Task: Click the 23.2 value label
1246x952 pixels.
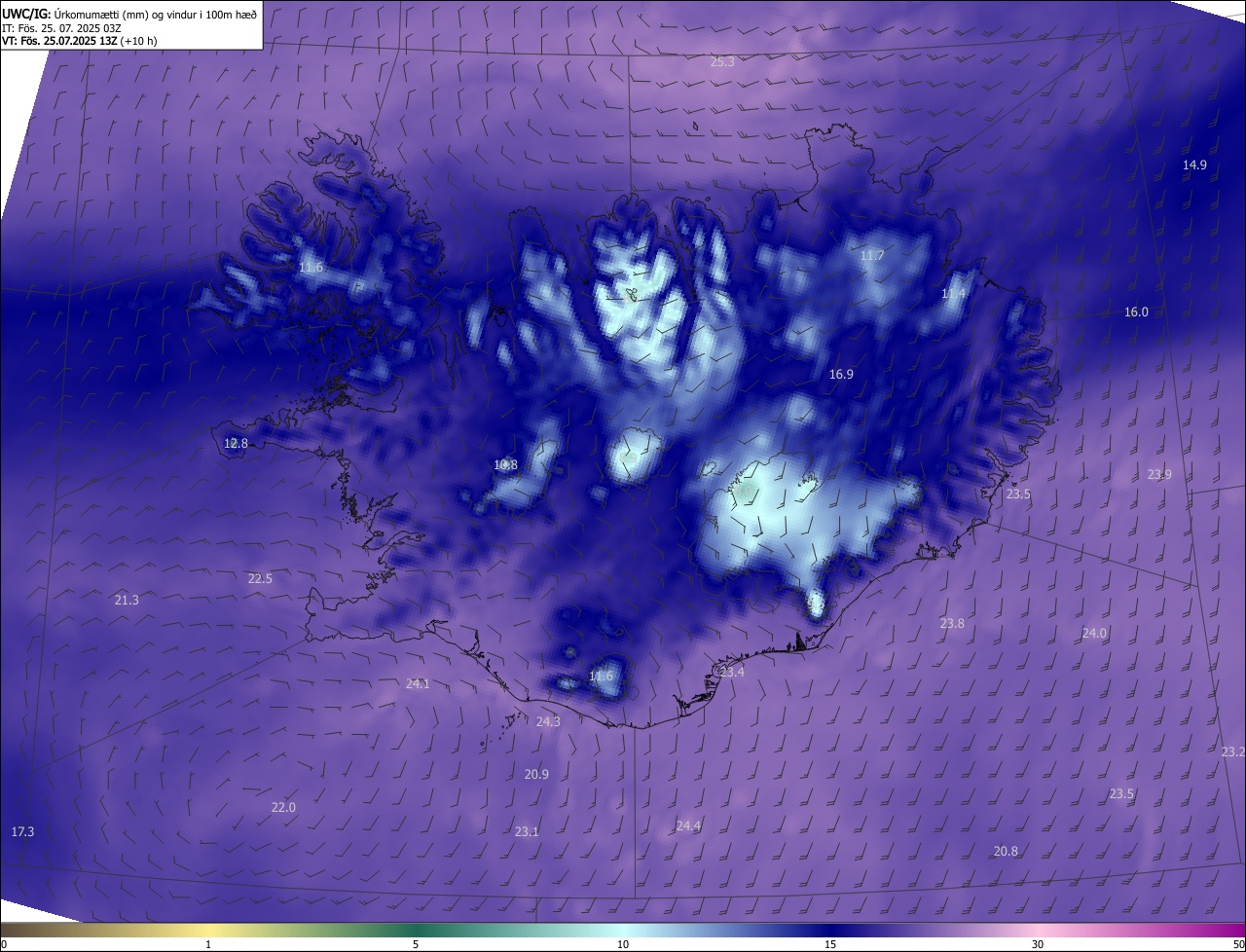Action: [1232, 751]
